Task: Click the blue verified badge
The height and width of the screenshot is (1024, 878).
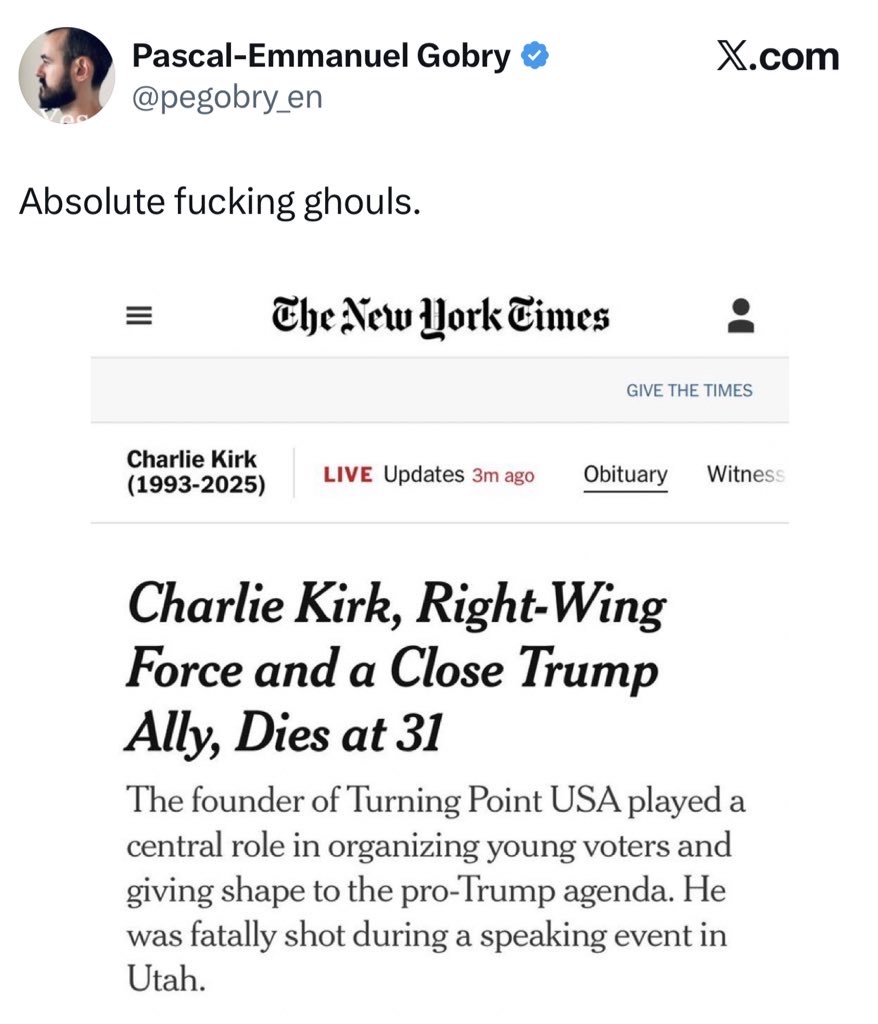Action: click(535, 56)
